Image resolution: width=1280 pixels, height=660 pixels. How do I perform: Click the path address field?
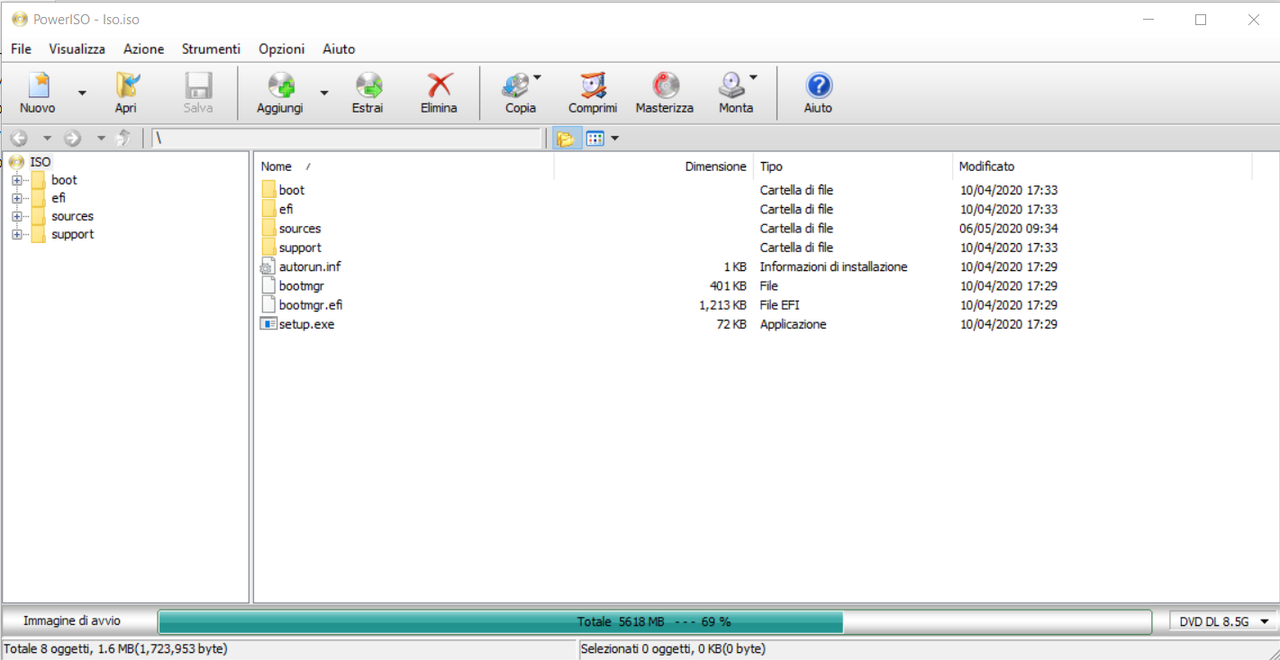pos(346,138)
